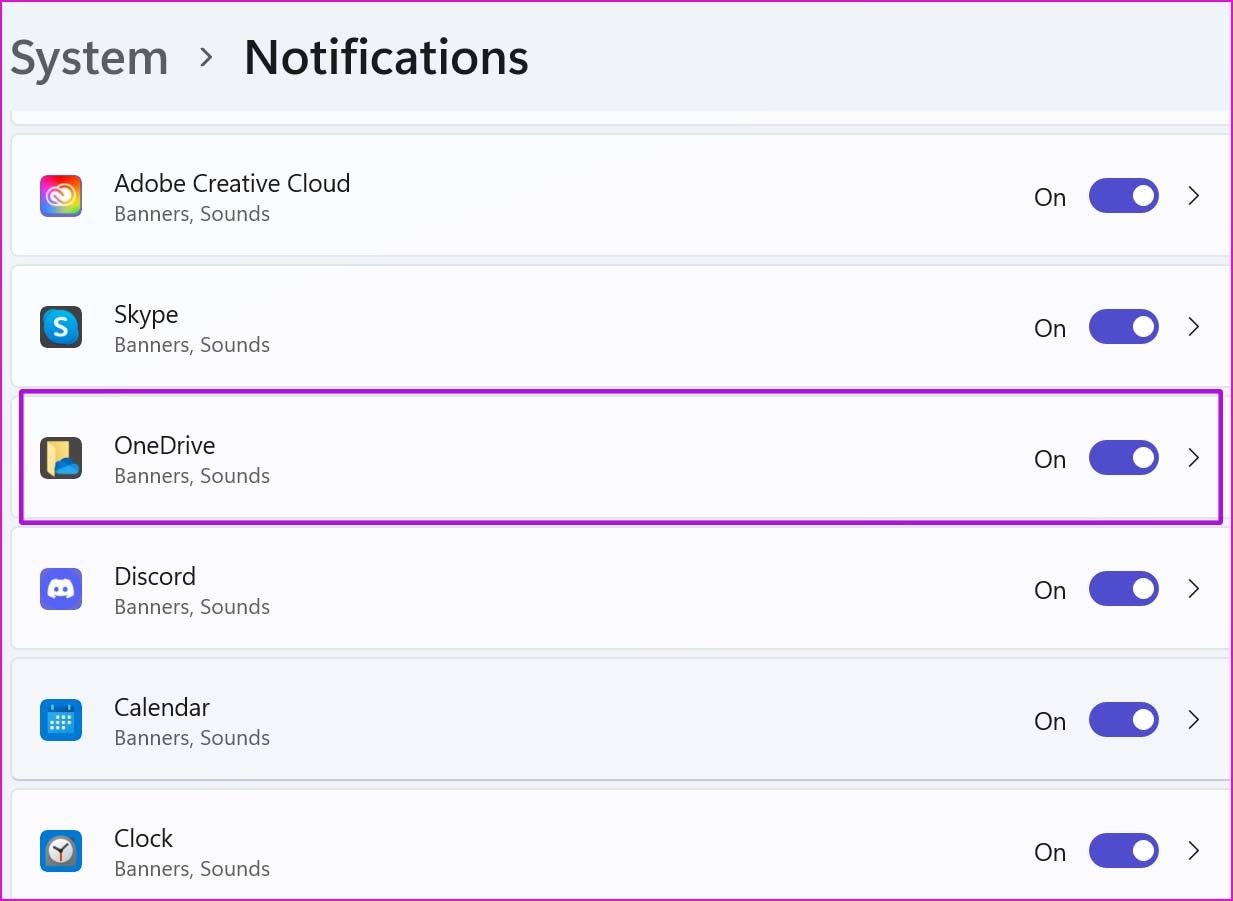The height and width of the screenshot is (901, 1233).
Task: Disable Skype notifications toggle
Action: [1123, 327]
